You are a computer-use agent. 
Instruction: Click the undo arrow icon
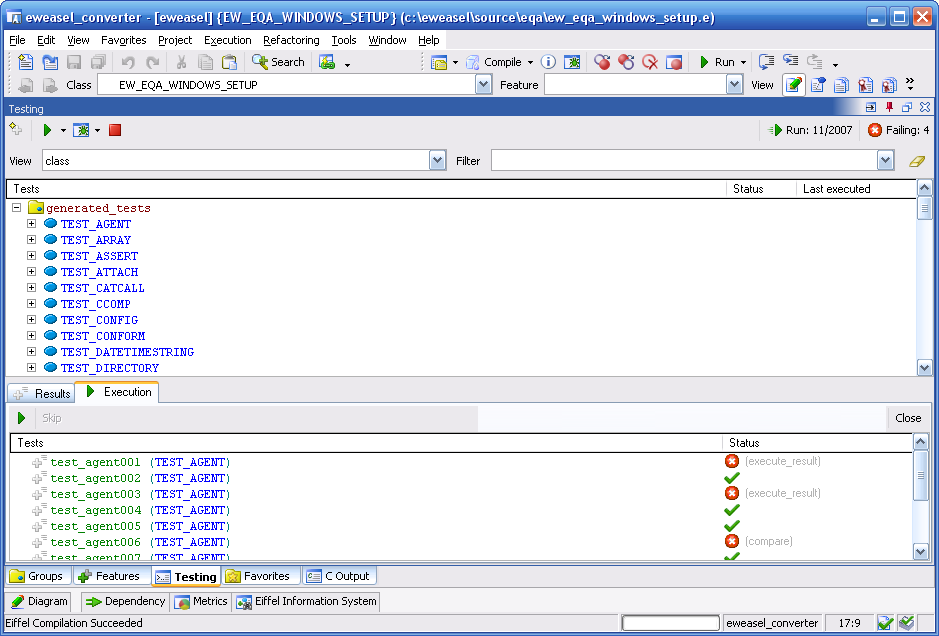coord(128,62)
